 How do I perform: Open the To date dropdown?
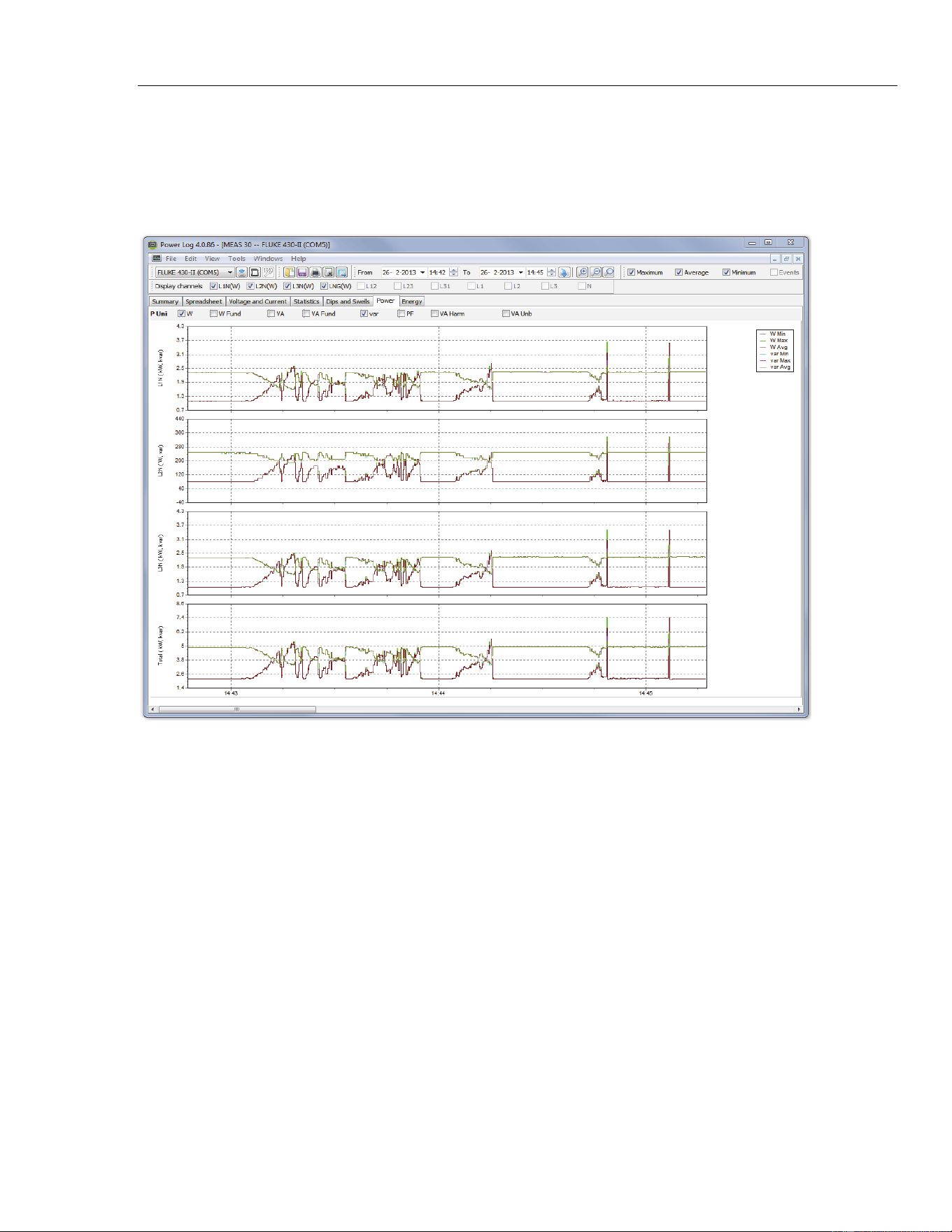click(520, 272)
